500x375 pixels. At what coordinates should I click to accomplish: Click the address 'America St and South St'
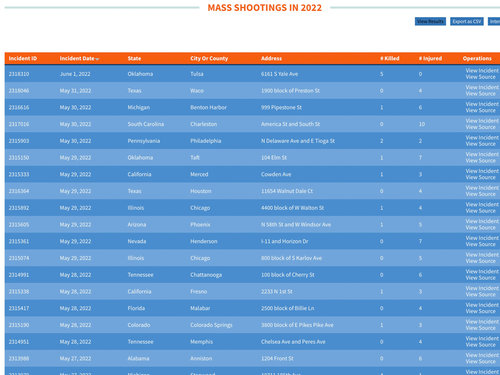[290, 124]
